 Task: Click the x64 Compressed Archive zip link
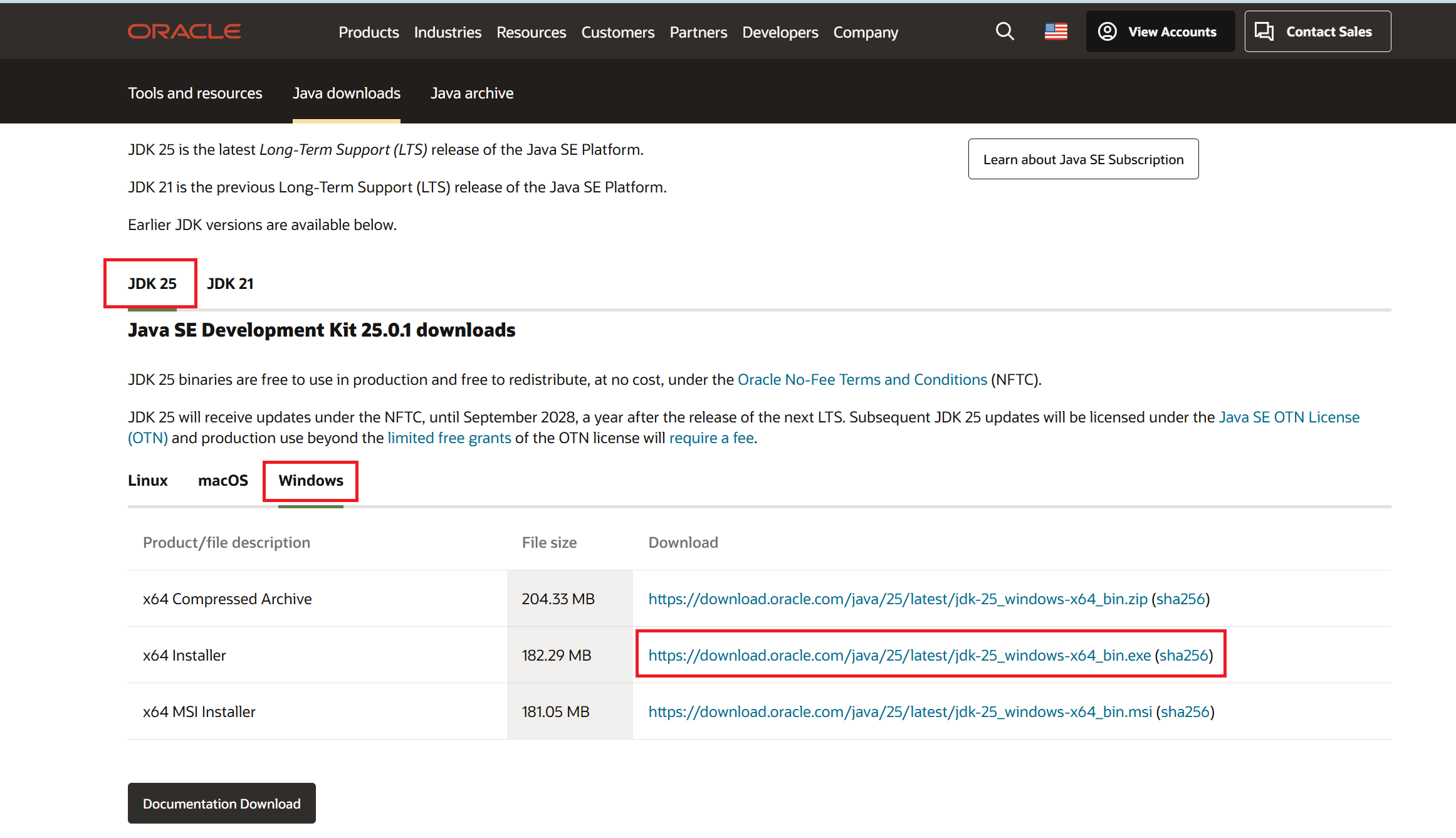click(898, 599)
